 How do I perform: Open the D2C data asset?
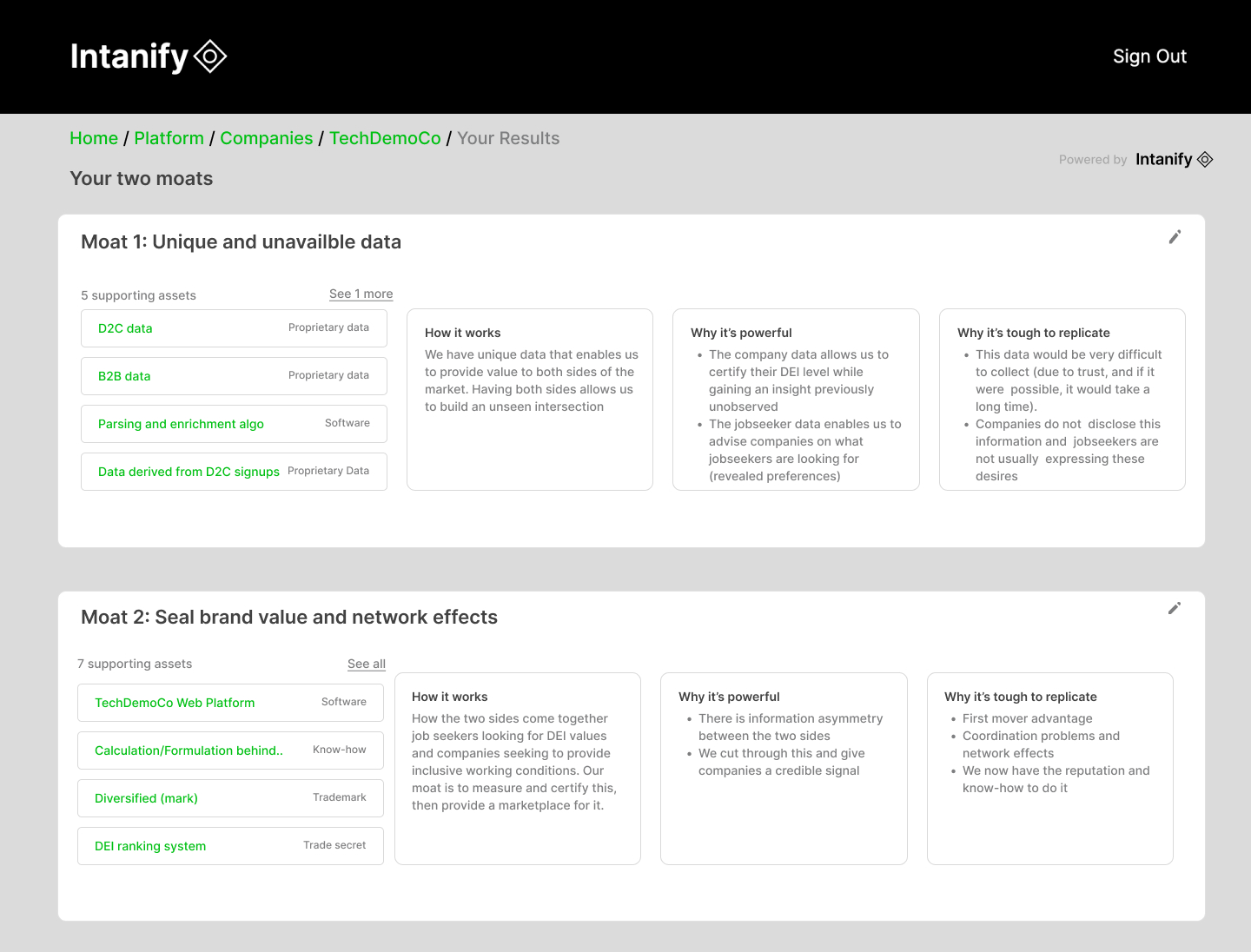click(x=234, y=328)
